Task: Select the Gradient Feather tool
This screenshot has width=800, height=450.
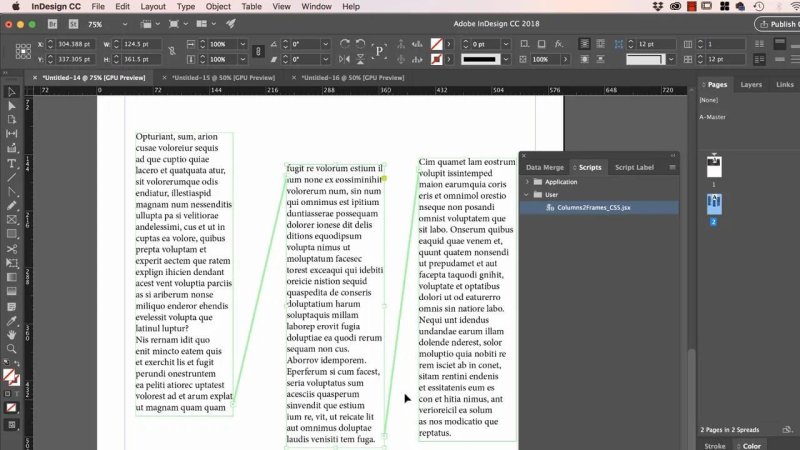Action: [11, 292]
